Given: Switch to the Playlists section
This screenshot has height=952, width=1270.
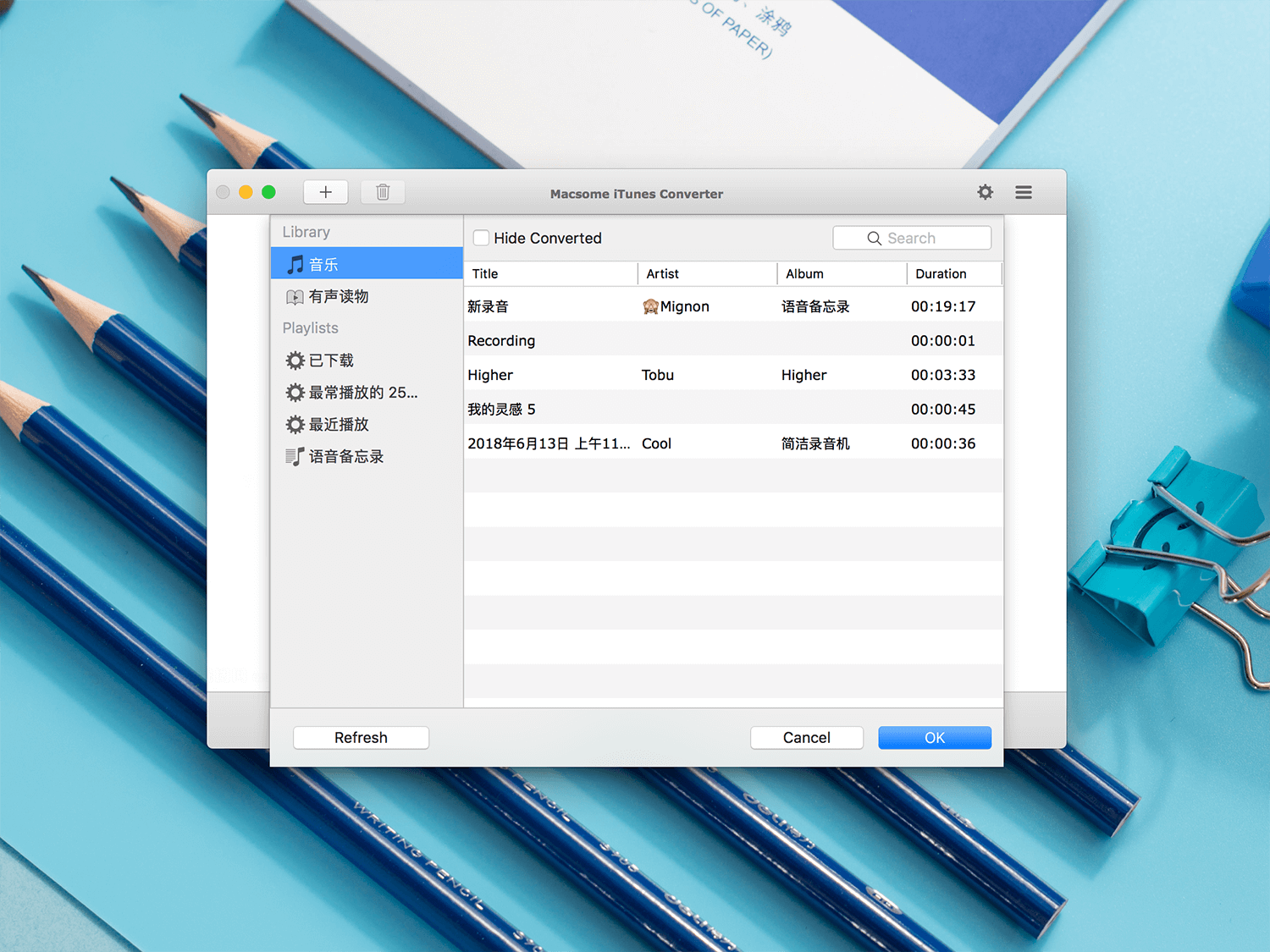Looking at the screenshot, I should pos(310,327).
